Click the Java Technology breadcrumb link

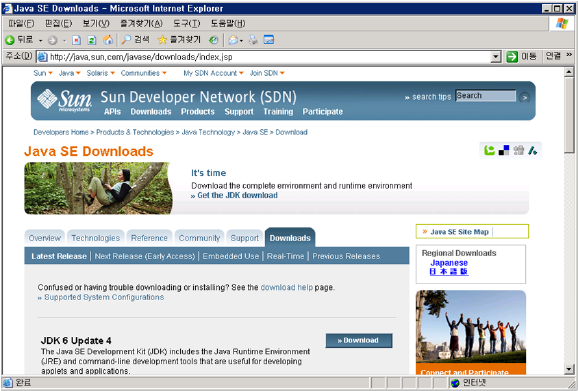[208, 132]
